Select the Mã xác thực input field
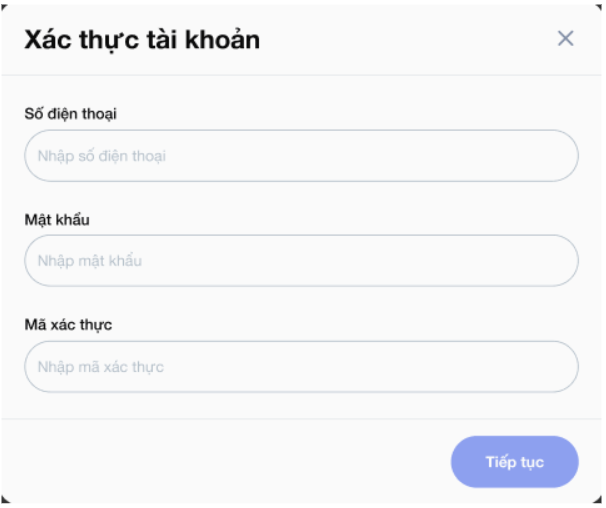The width and height of the screenshot is (606, 508). click(301, 367)
